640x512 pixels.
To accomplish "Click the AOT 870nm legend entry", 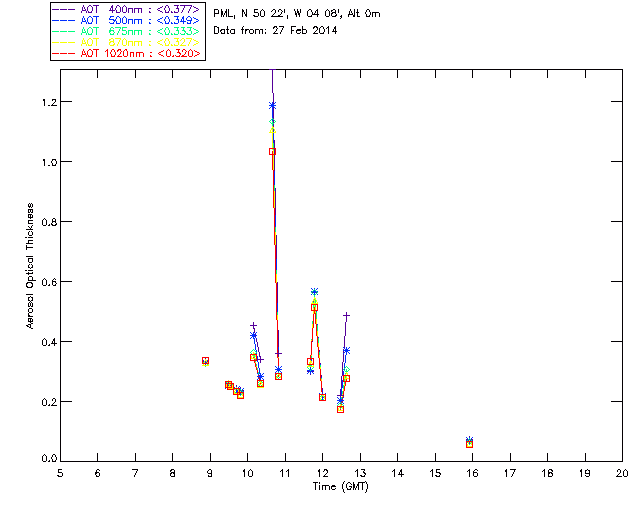I will (x=126, y=42).
